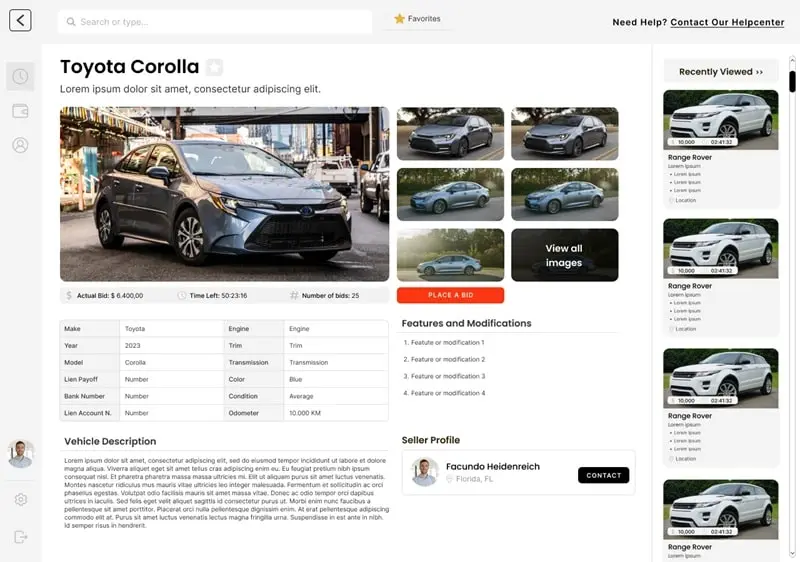800x562 pixels.
Task: Click the search magnifier icon
Action: coord(71,22)
